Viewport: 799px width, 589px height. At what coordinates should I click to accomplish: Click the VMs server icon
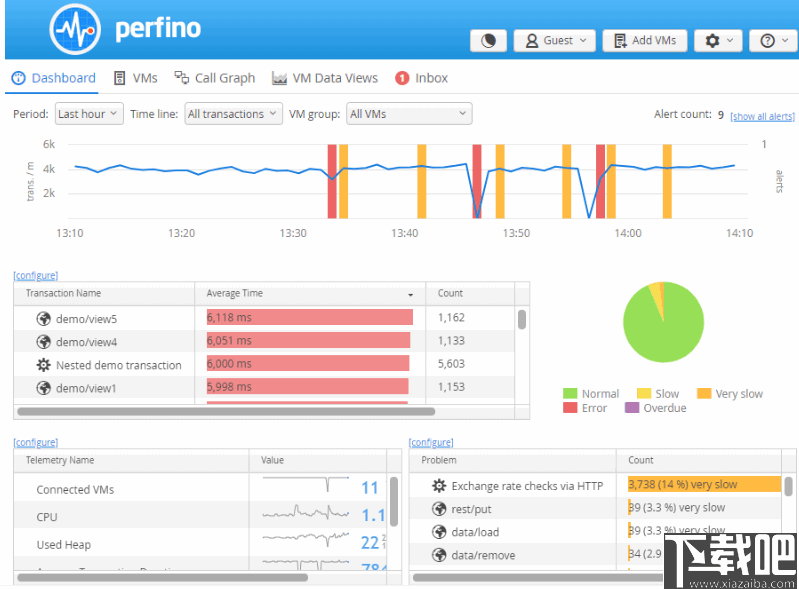click(119, 78)
